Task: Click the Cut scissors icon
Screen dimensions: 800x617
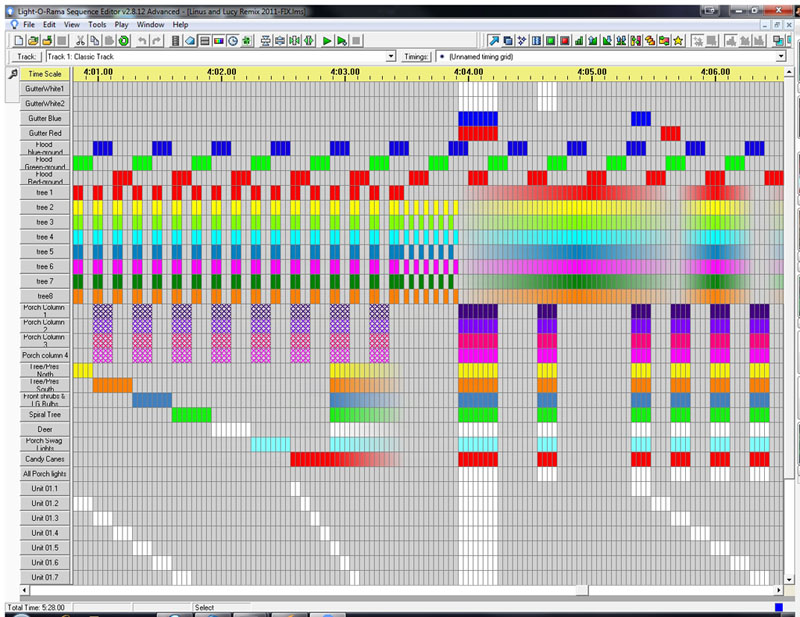Action: pos(80,40)
